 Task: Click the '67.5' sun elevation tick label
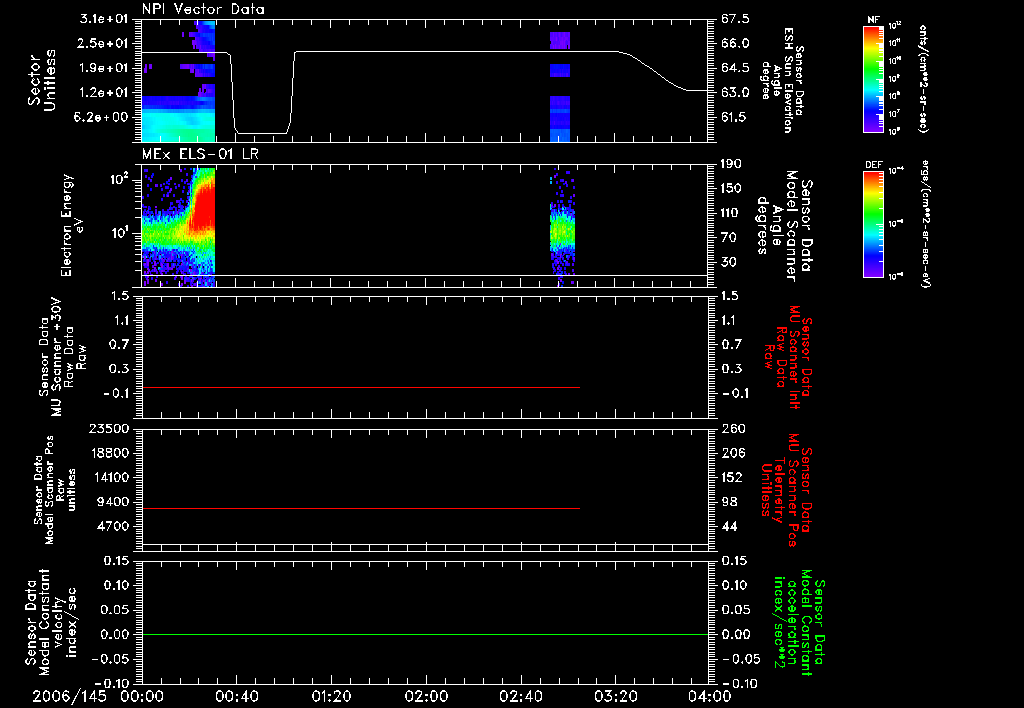coord(735,19)
